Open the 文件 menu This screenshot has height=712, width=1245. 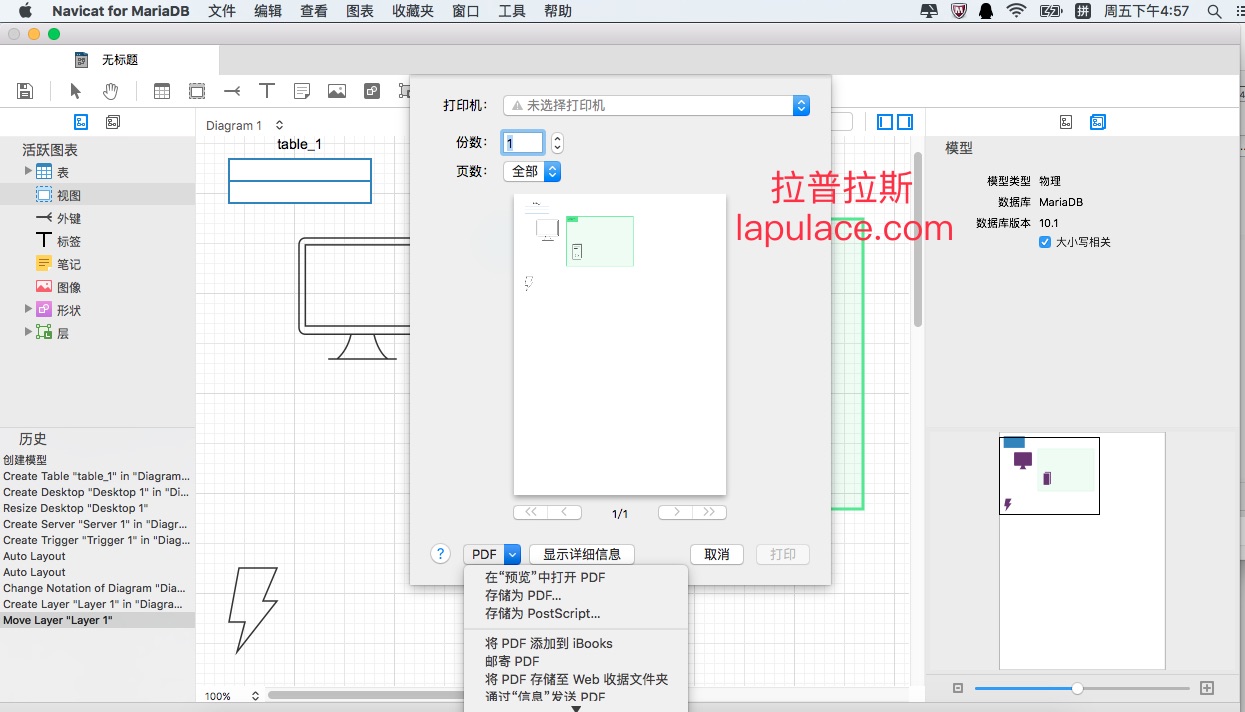(222, 11)
